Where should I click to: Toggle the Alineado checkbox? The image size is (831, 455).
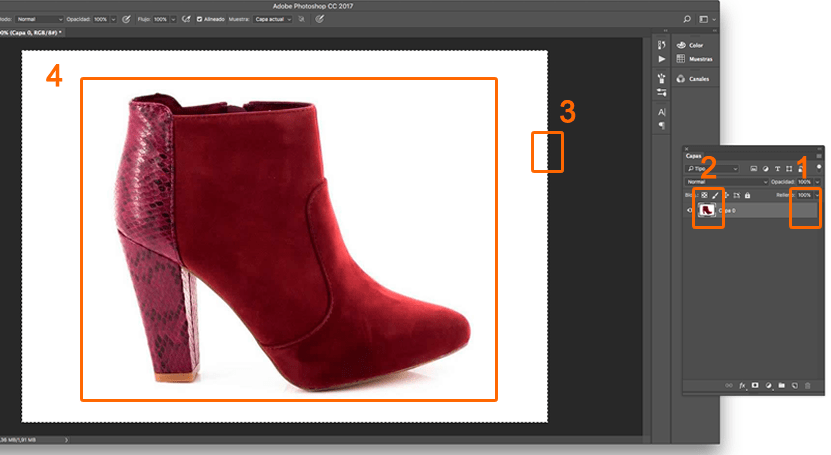click(199, 19)
